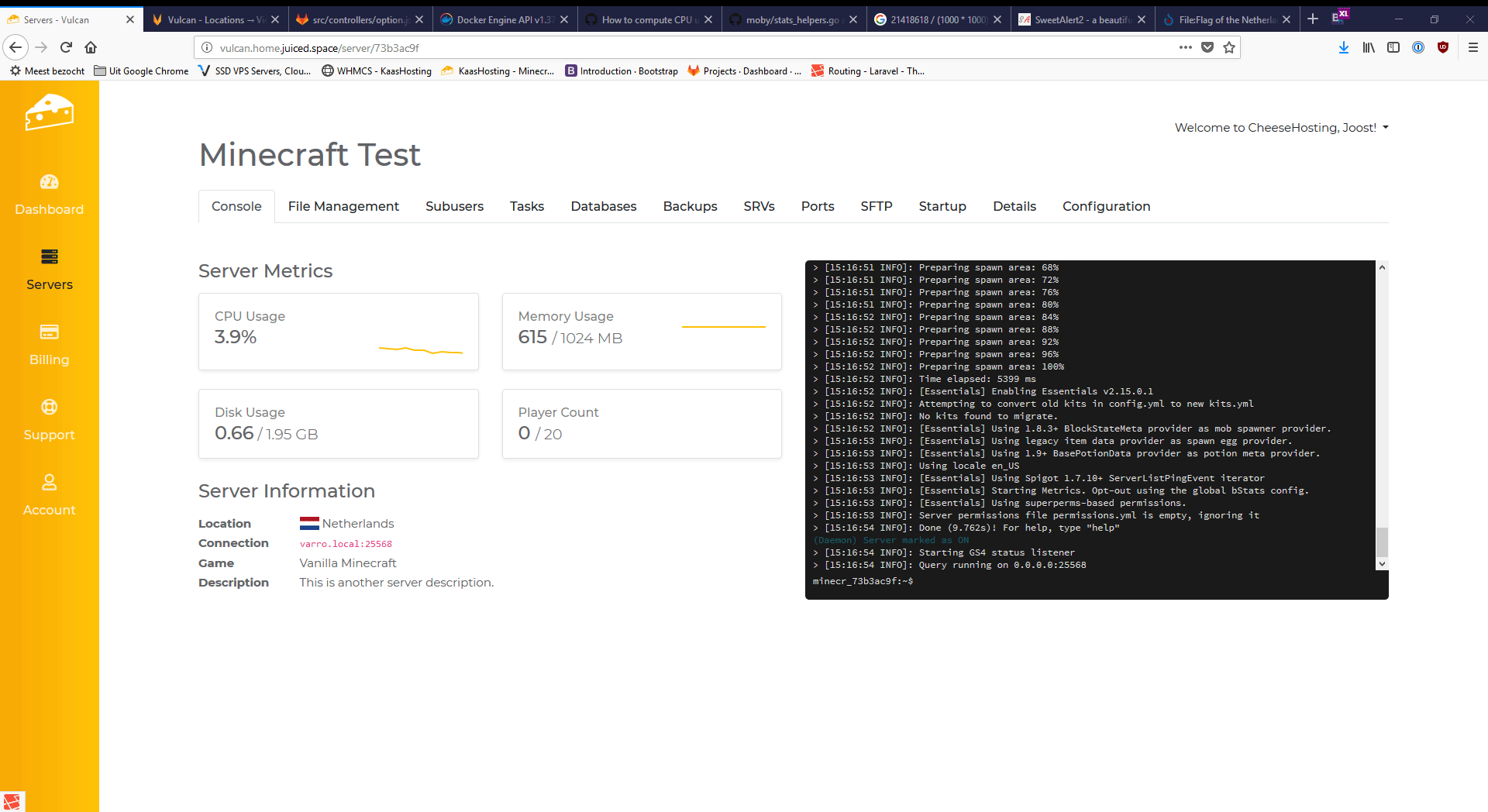Open the browser downloads arrow
Screen dimensions: 1488x812
click(x=1344, y=47)
